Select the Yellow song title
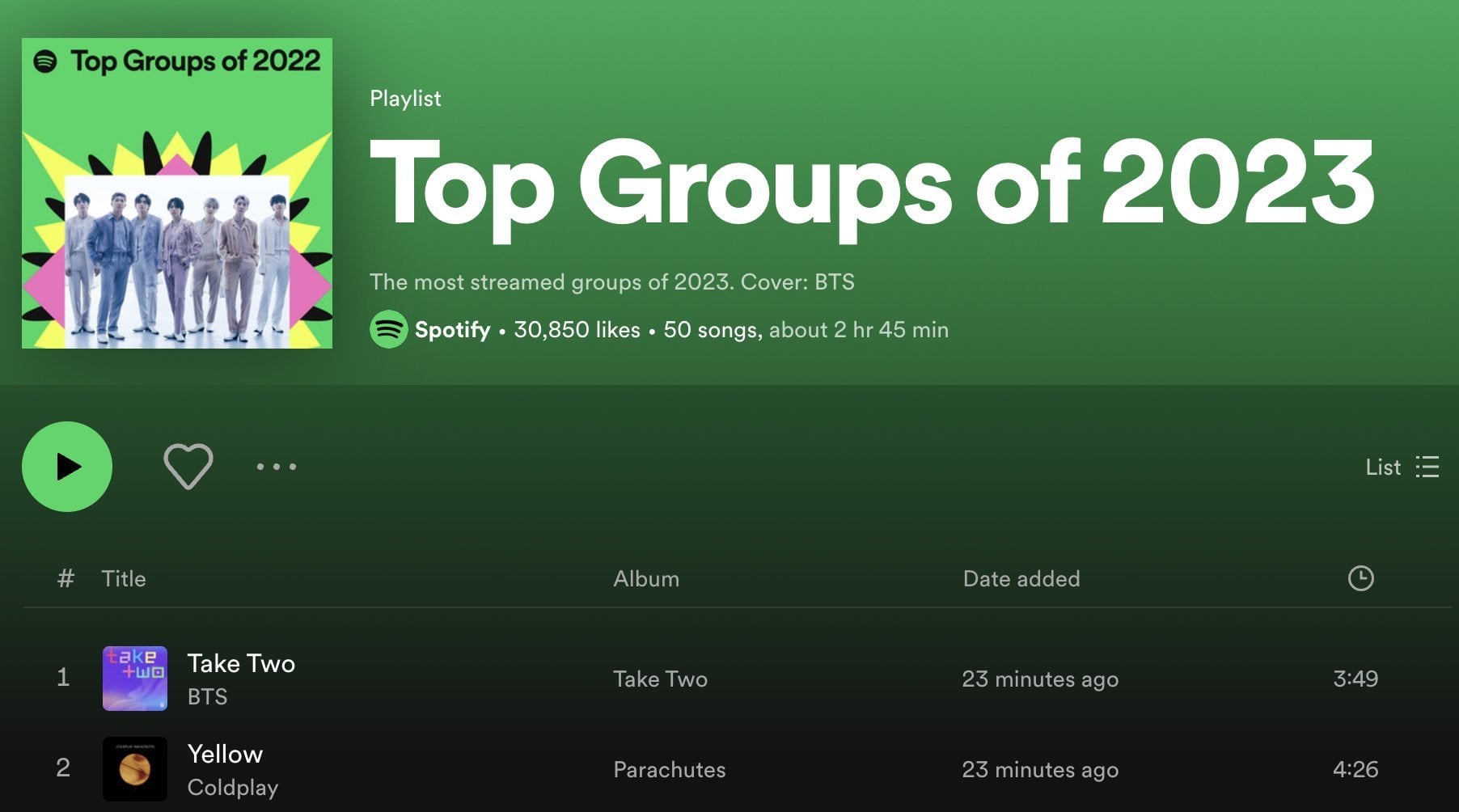Image resolution: width=1459 pixels, height=812 pixels. (x=225, y=754)
